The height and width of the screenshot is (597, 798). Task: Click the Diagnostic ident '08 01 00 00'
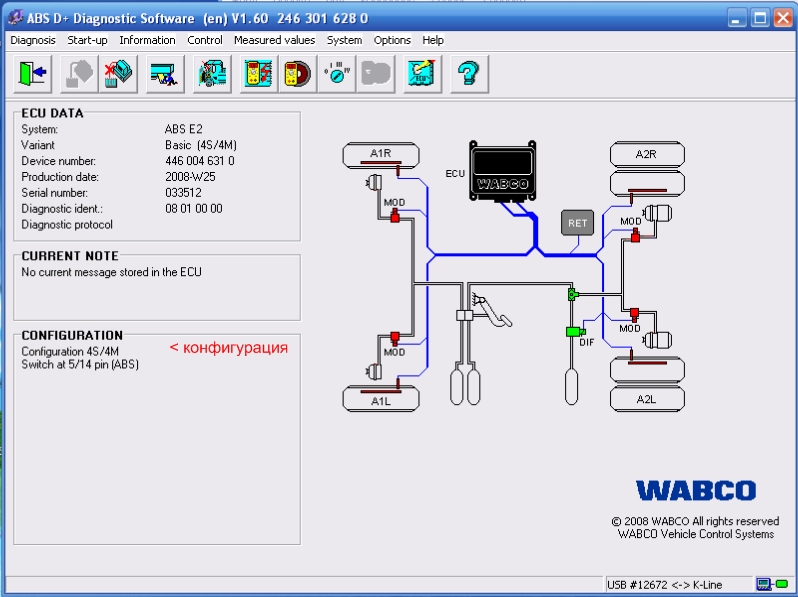pyautogui.click(x=194, y=209)
